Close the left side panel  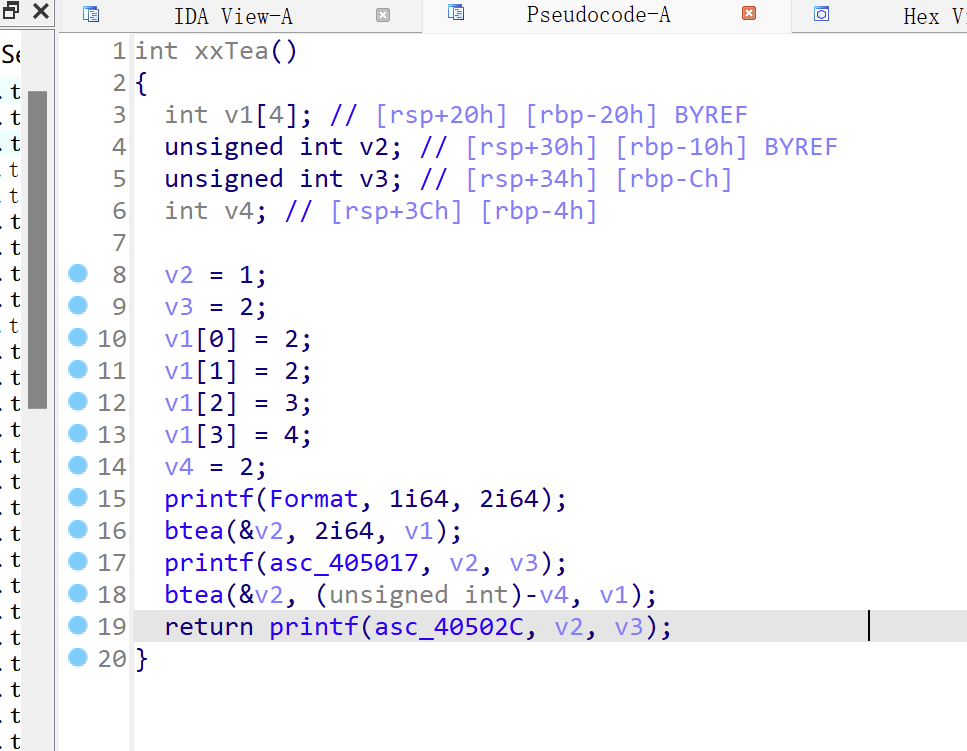(x=41, y=10)
